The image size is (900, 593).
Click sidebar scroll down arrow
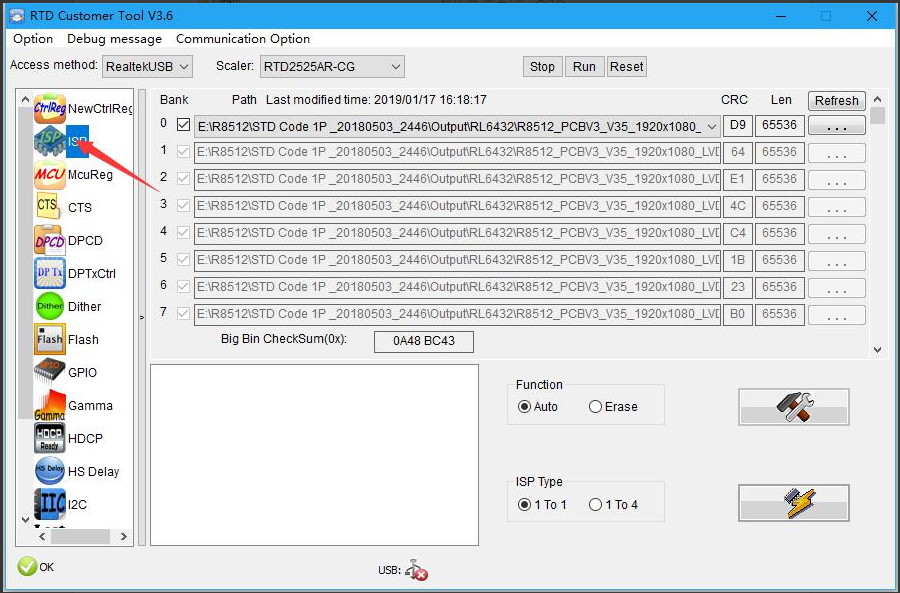pos(25,520)
